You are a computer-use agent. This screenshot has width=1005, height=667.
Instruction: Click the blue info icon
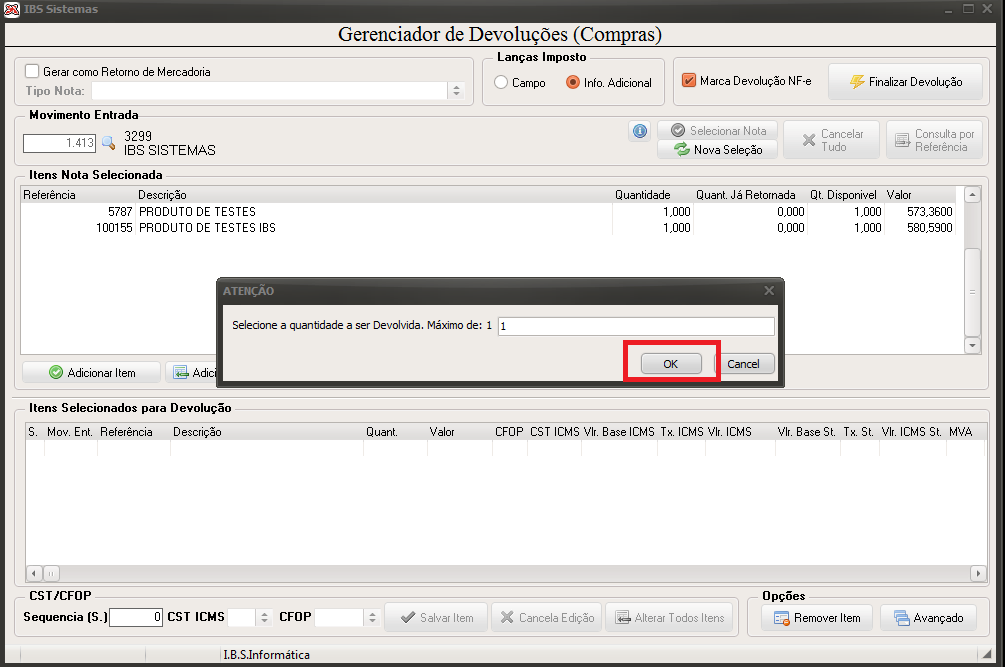tap(640, 131)
